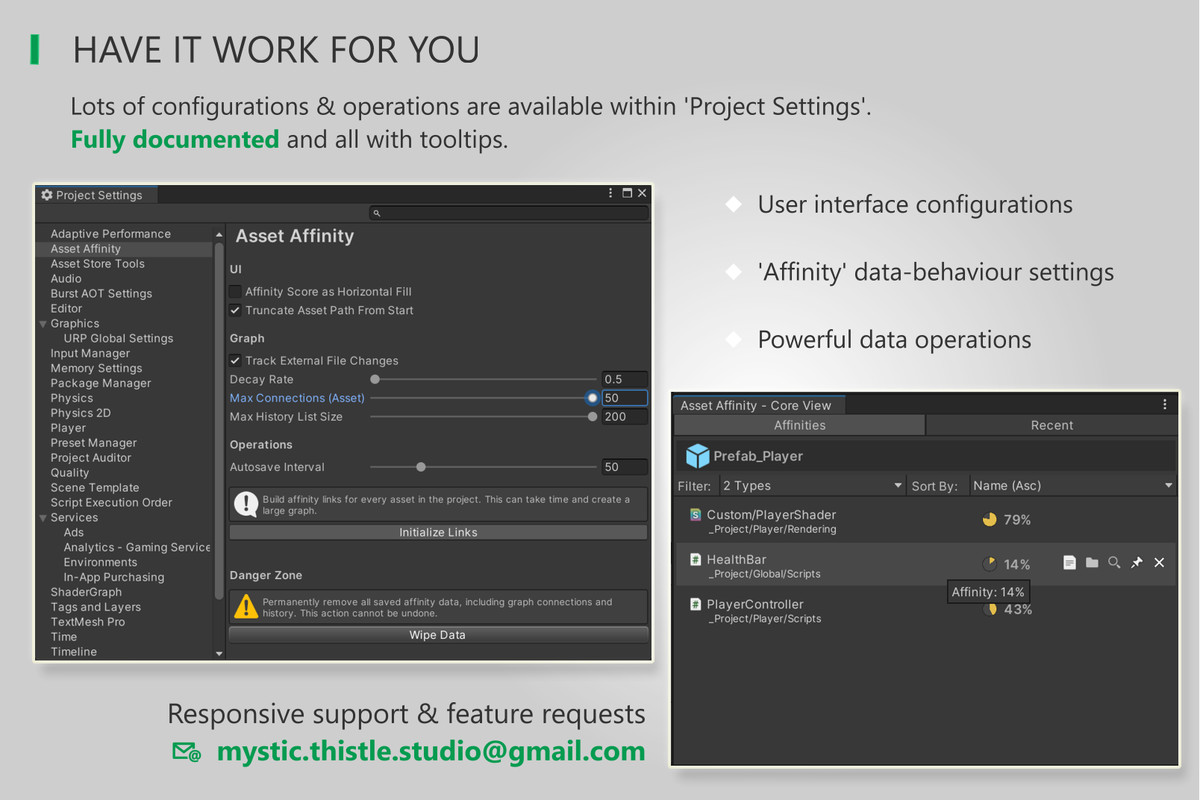Viewport: 1200px width, 800px height.
Task: Click the Project Settings search field
Action: 509,213
